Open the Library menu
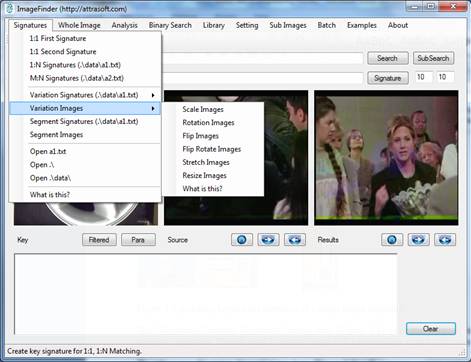This screenshot has height=362, width=471. (x=214, y=25)
